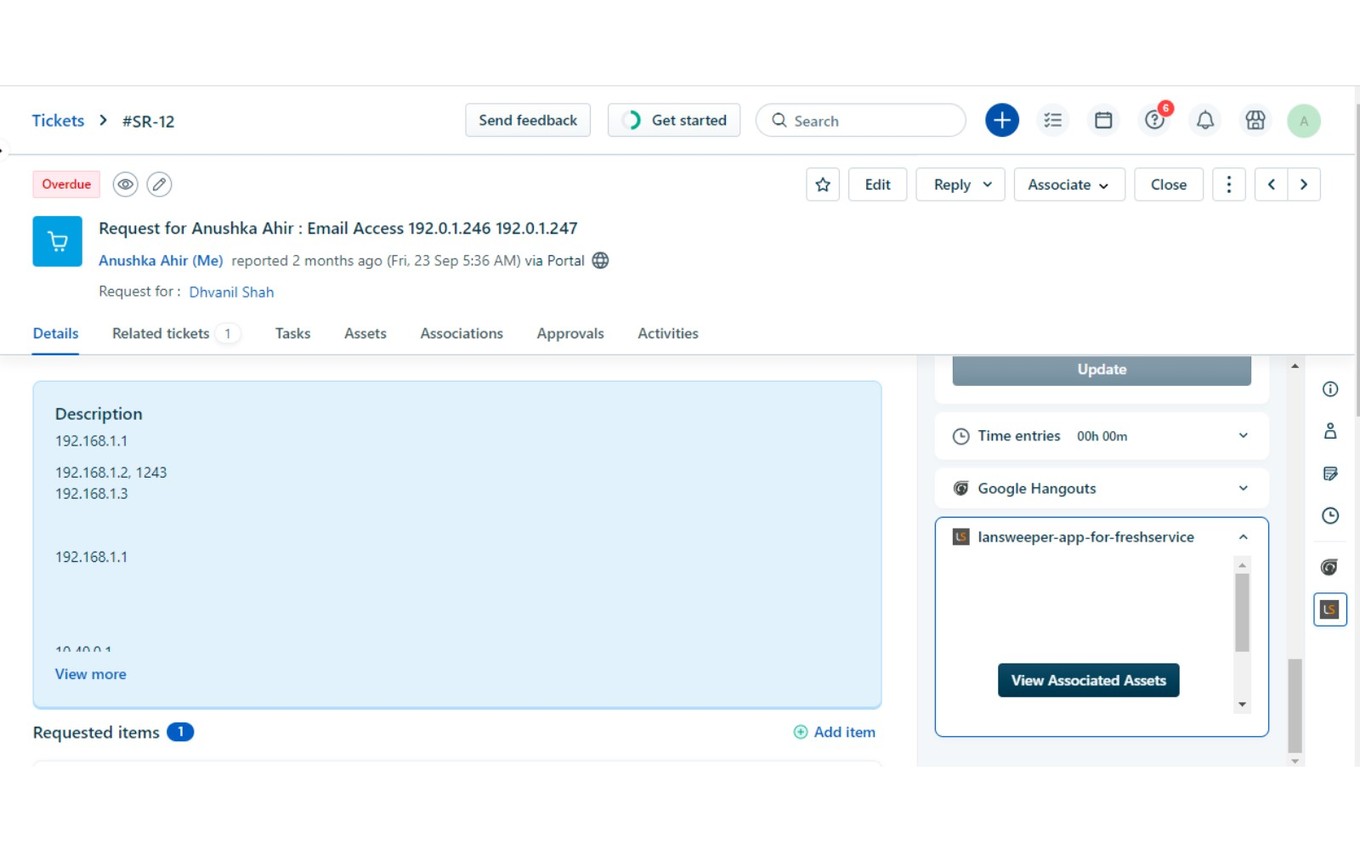This screenshot has width=1360, height=850.
Task: Open the calendar icon in header
Action: [x=1103, y=120]
